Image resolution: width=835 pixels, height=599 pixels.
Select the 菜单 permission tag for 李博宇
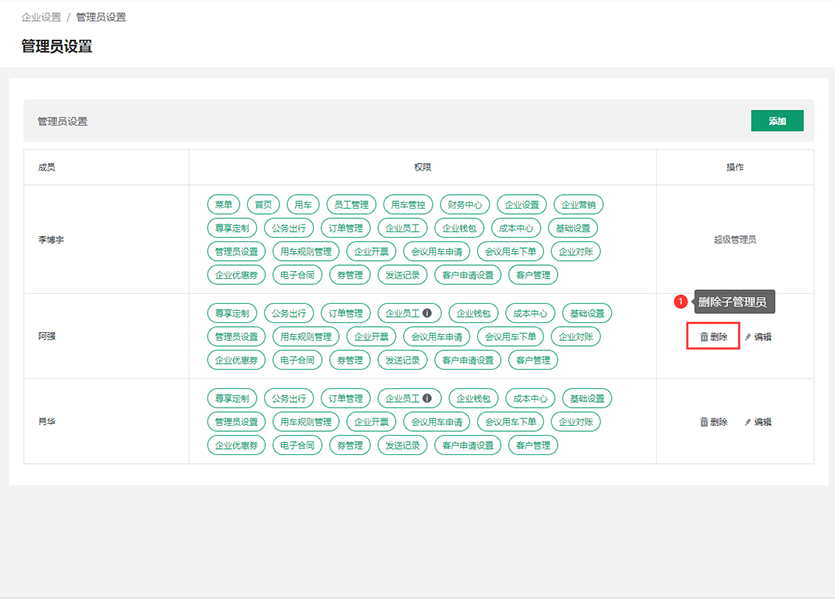click(x=222, y=204)
